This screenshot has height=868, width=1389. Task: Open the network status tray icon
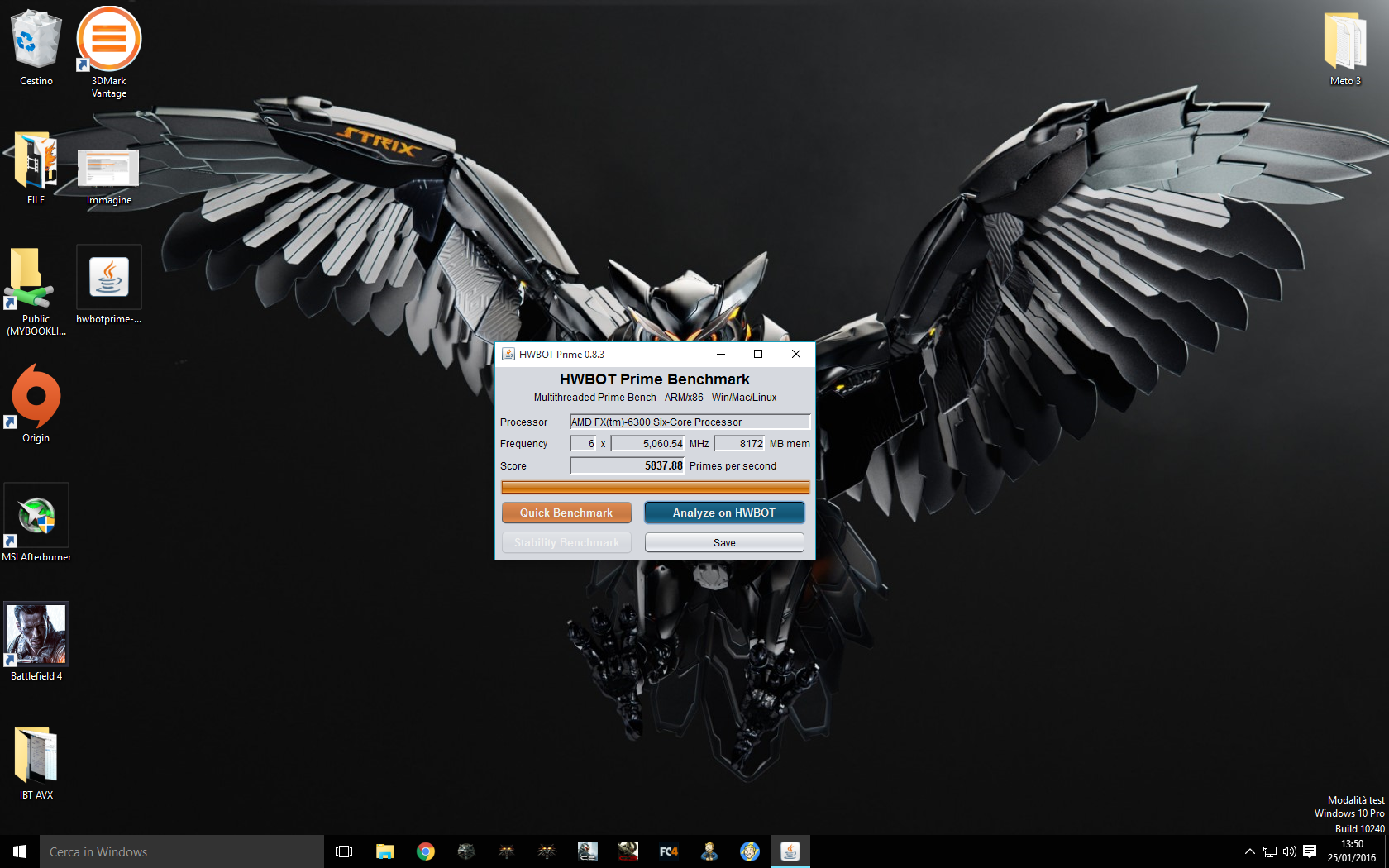pyautogui.click(x=1270, y=851)
